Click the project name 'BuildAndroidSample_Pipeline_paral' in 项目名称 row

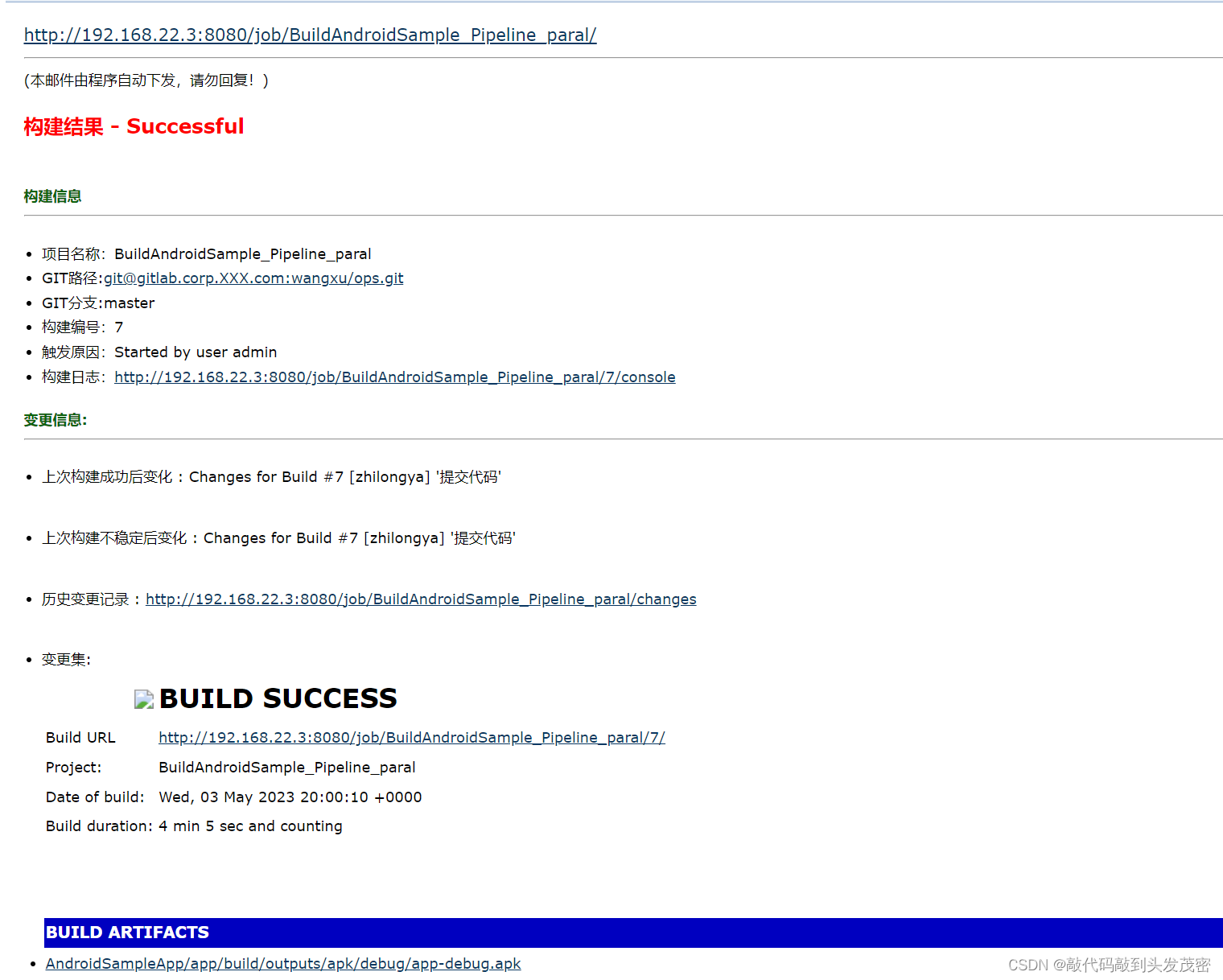(x=243, y=253)
